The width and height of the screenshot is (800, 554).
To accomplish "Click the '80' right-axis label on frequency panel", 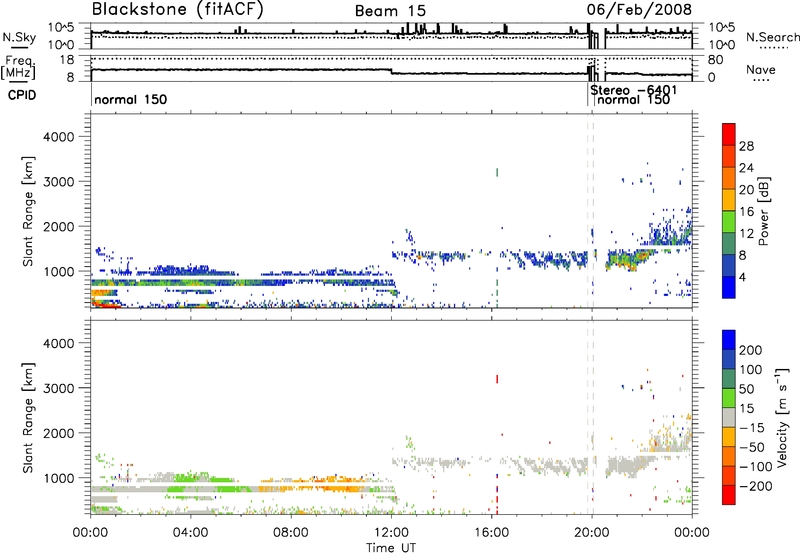I will click(715, 60).
